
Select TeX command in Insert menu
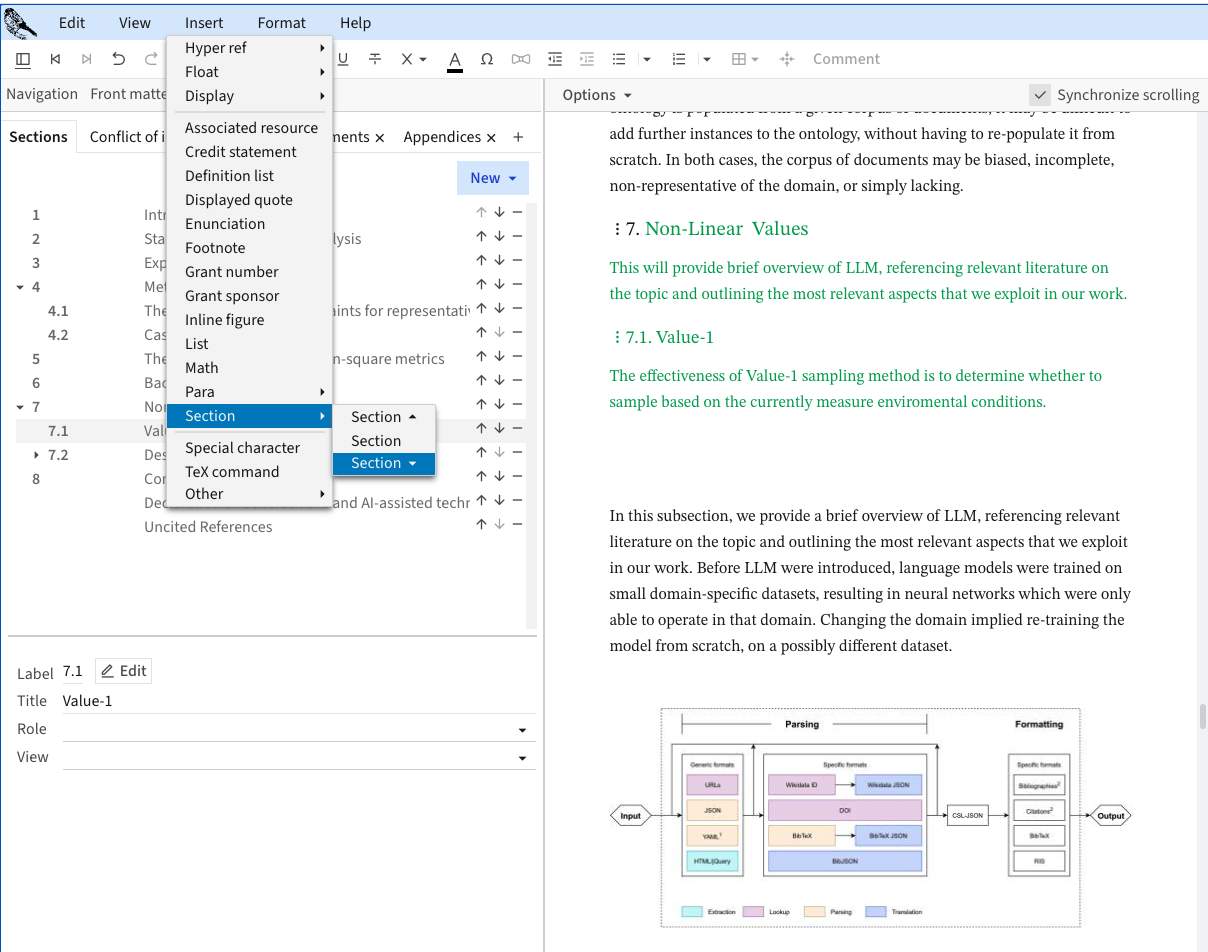click(x=232, y=472)
